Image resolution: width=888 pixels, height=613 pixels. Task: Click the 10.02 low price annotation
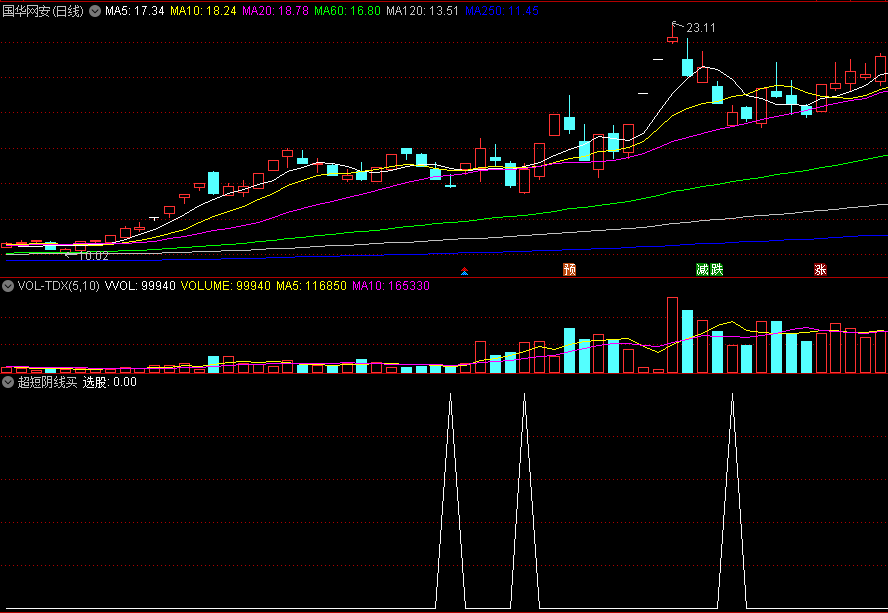click(93, 256)
